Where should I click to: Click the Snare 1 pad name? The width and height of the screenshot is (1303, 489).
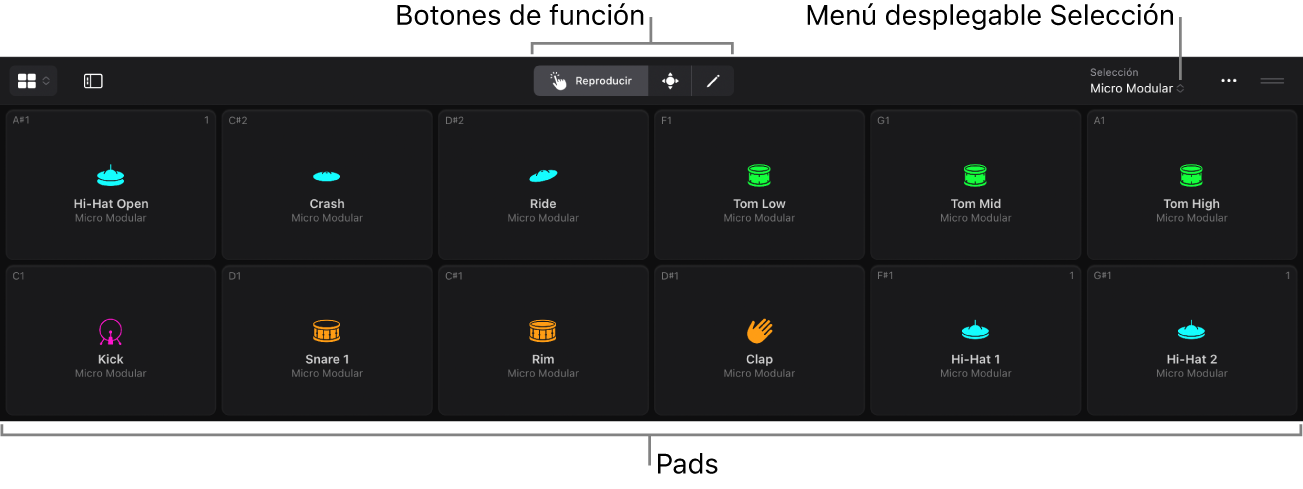click(x=327, y=359)
